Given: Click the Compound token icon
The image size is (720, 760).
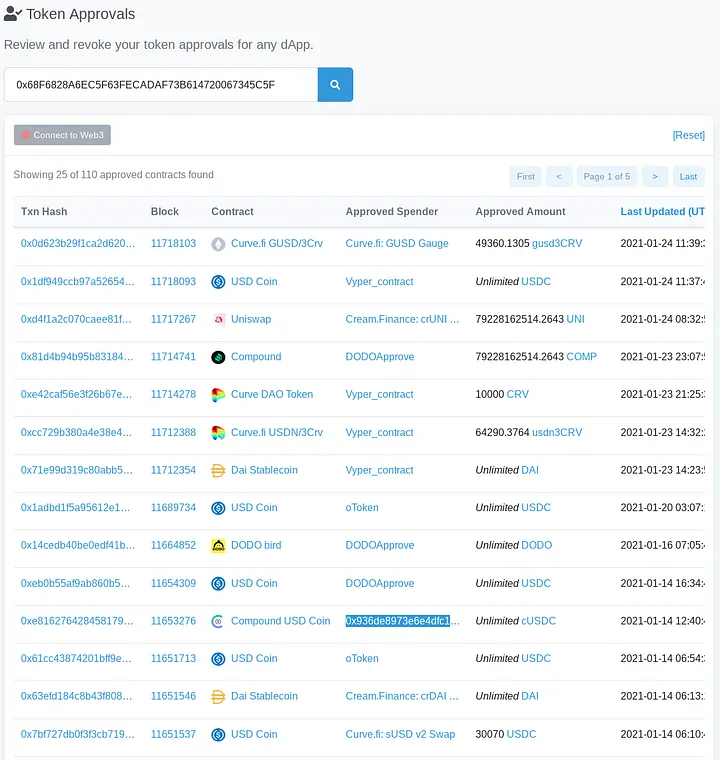Looking at the screenshot, I should [x=219, y=357].
